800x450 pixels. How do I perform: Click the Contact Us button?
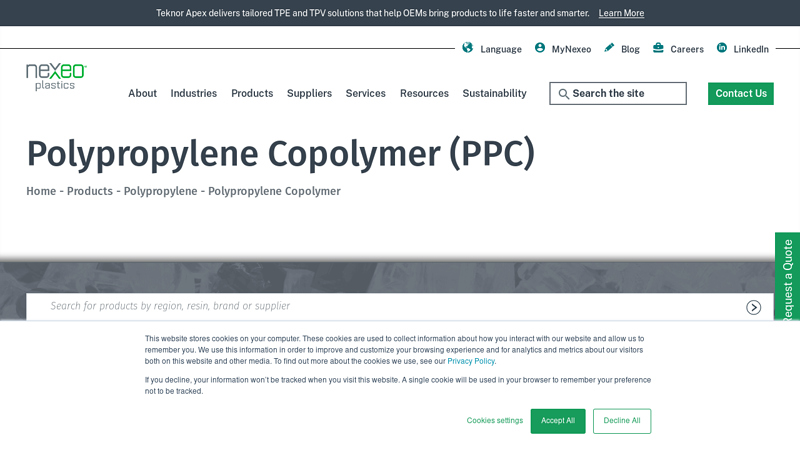(741, 93)
